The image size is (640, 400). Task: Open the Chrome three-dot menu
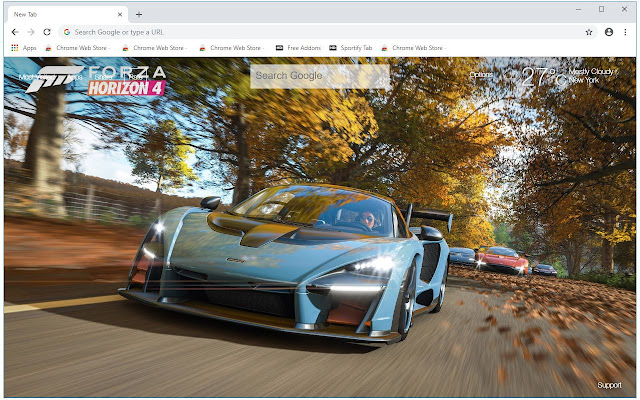(x=625, y=32)
